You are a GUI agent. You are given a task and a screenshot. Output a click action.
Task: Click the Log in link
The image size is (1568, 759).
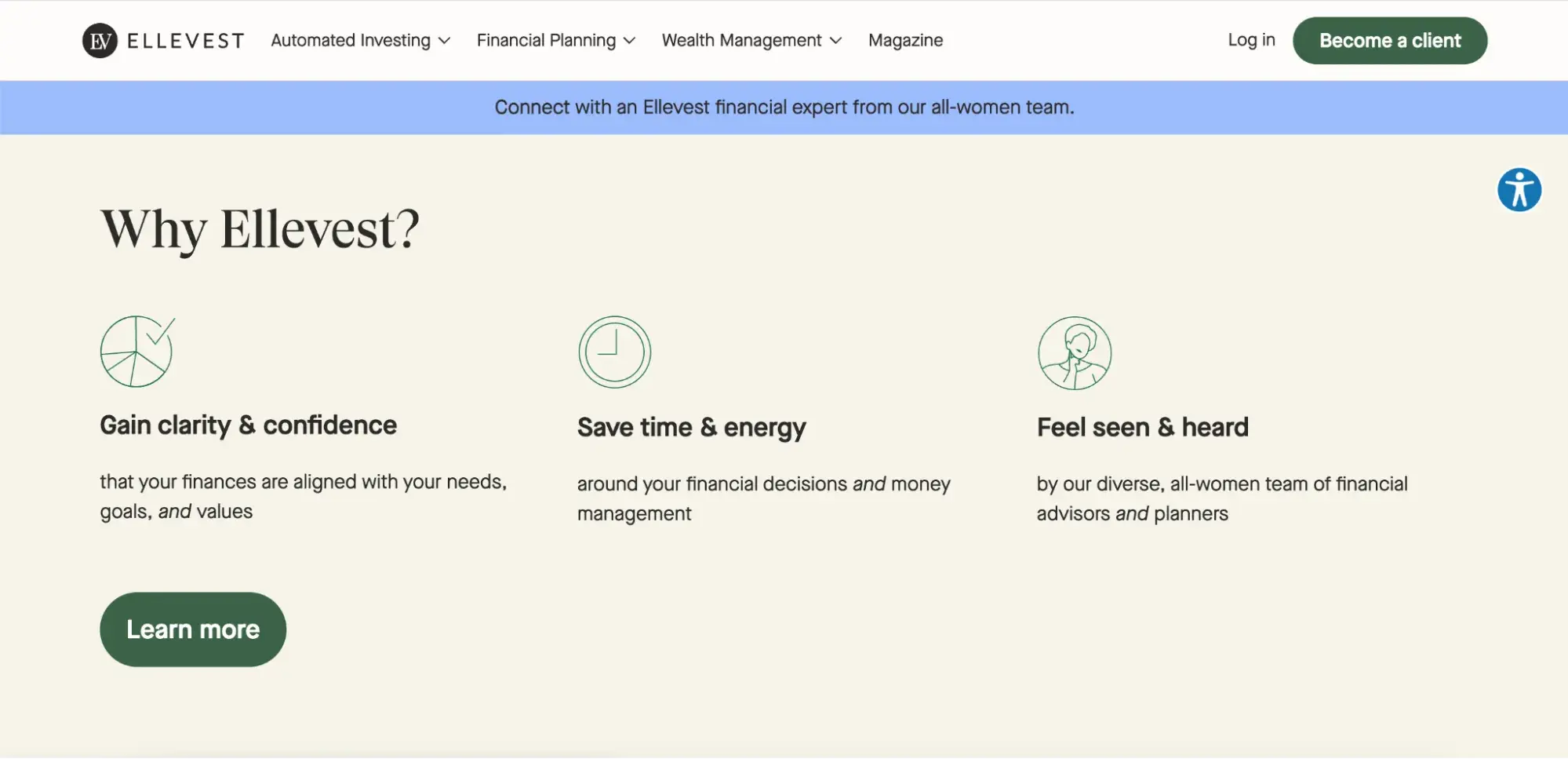(x=1251, y=40)
